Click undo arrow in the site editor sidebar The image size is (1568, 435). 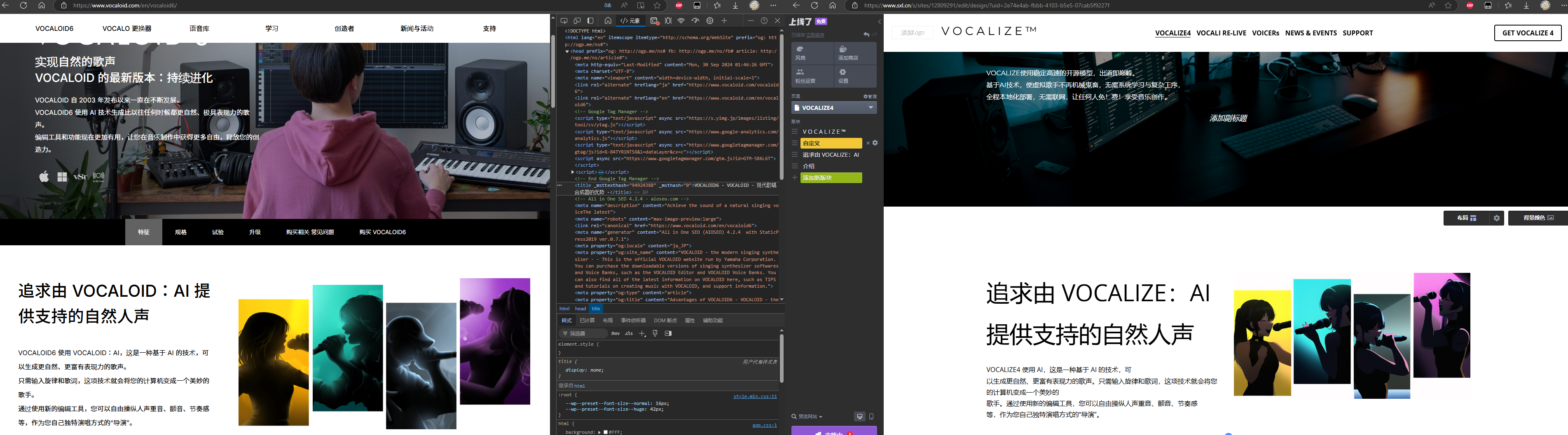(866, 35)
